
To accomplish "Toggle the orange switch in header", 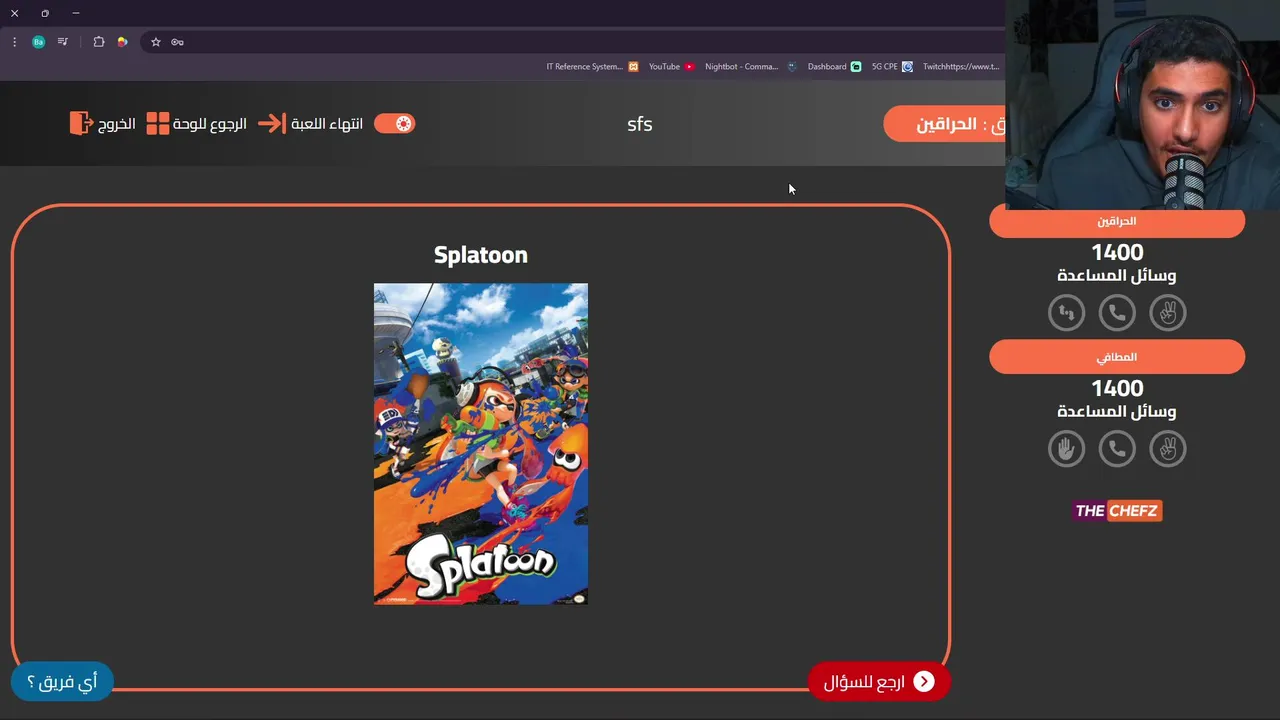I will coord(394,123).
